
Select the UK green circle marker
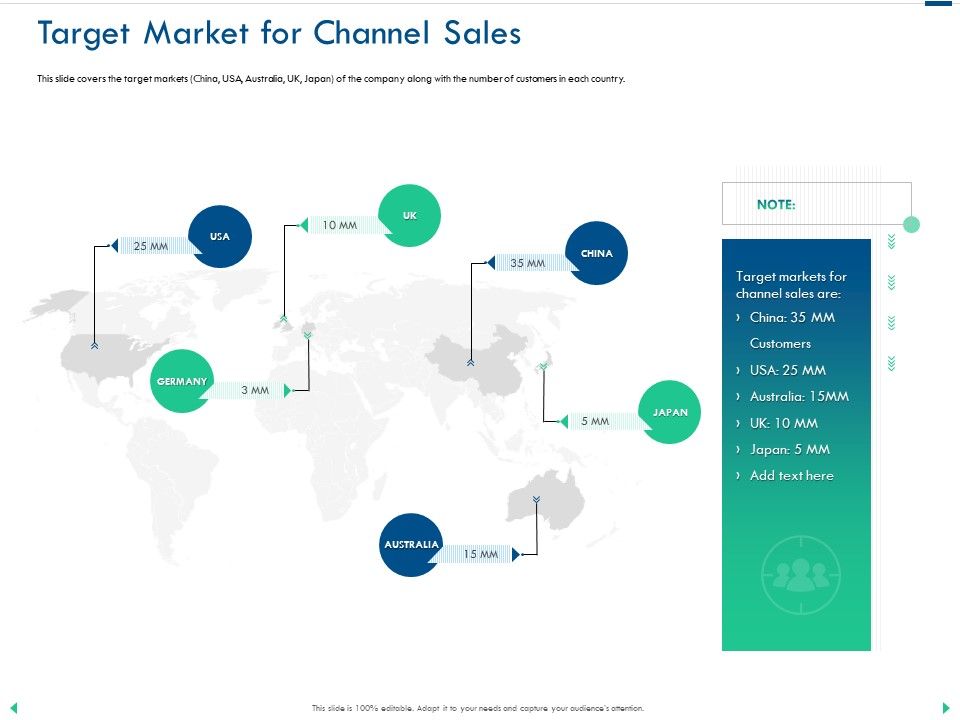click(x=410, y=216)
